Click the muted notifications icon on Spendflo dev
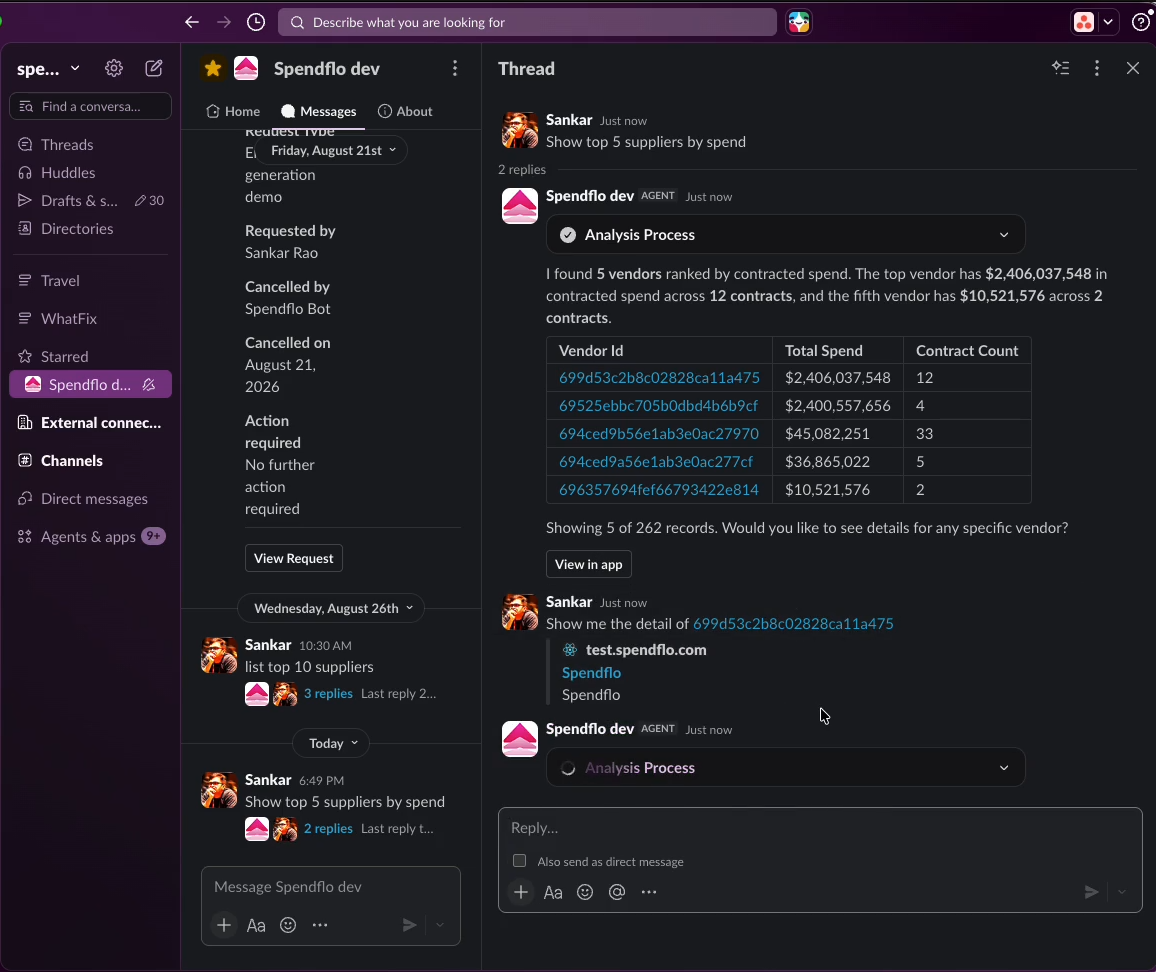This screenshot has height=972, width=1156. click(149, 384)
